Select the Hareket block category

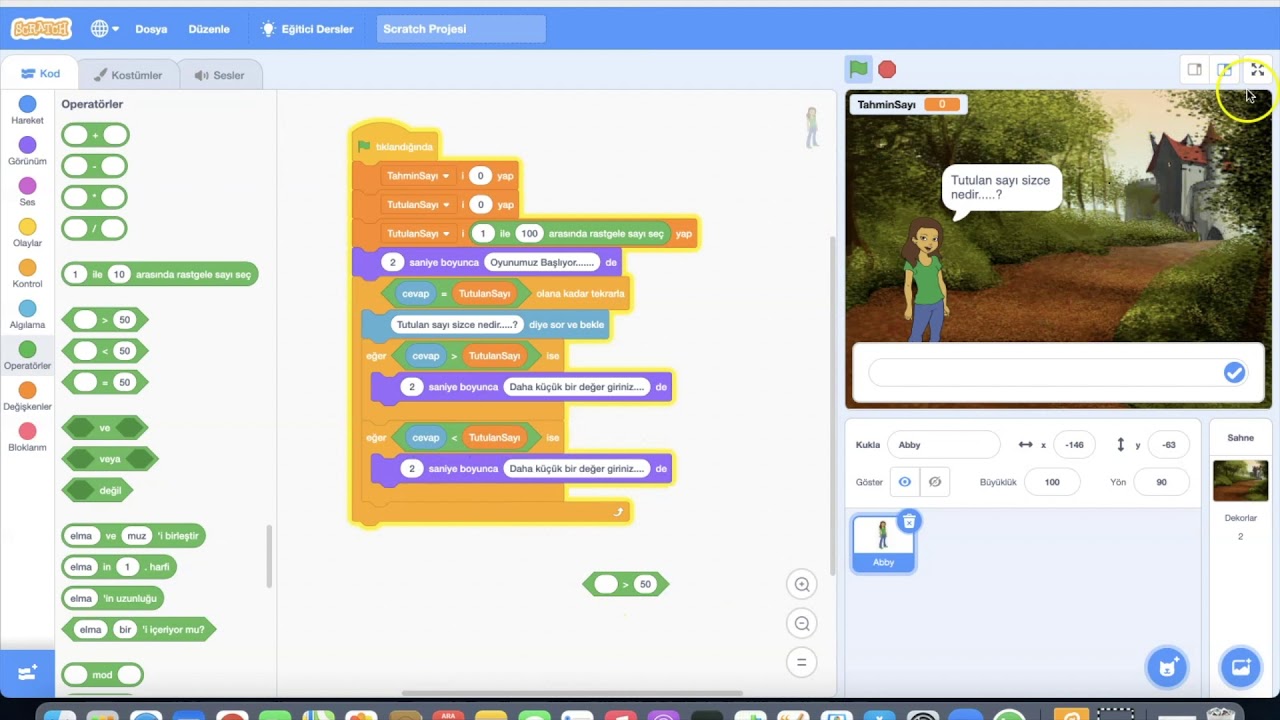(27, 110)
